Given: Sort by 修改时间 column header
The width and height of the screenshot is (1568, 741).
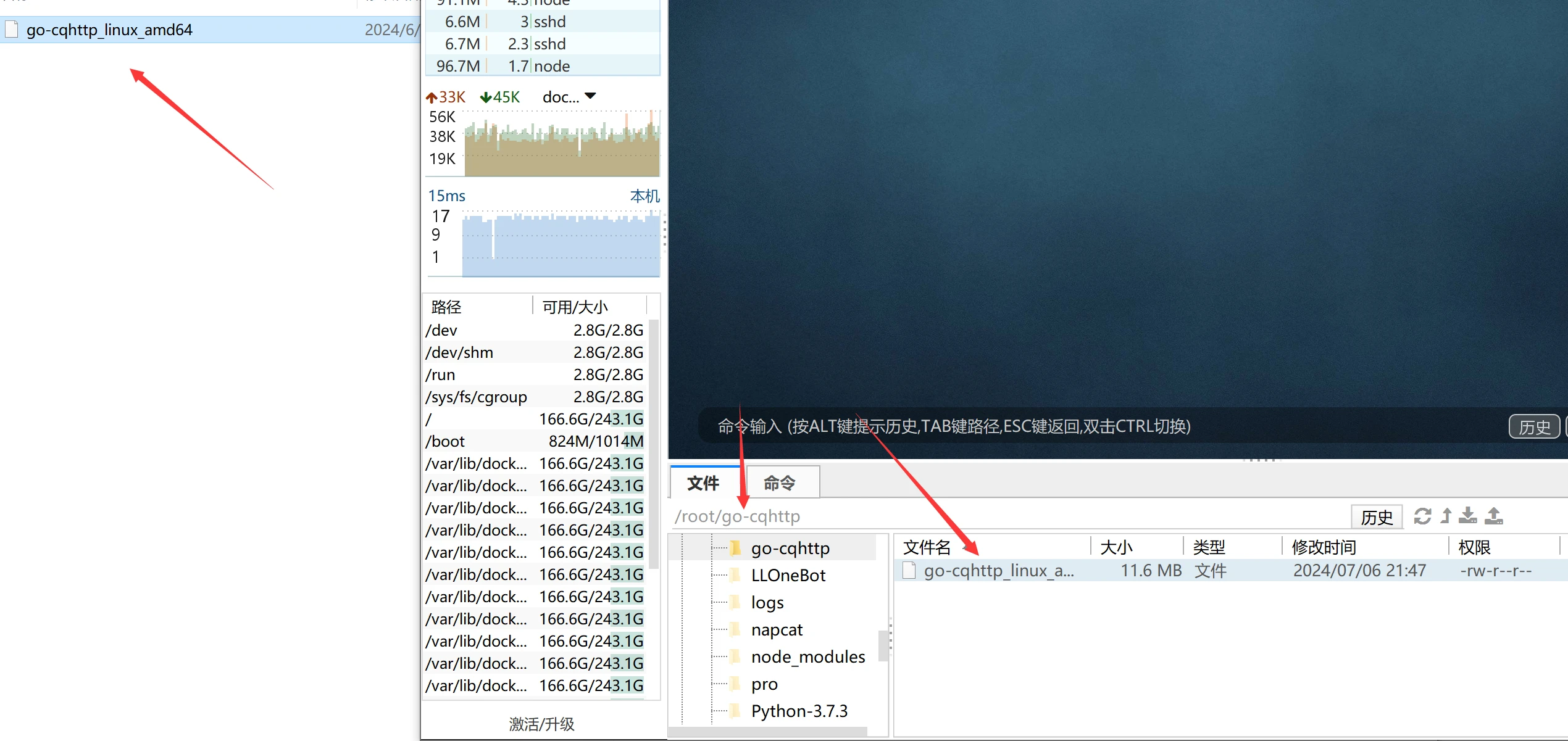Looking at the screenshot, I should point(1366,547).
